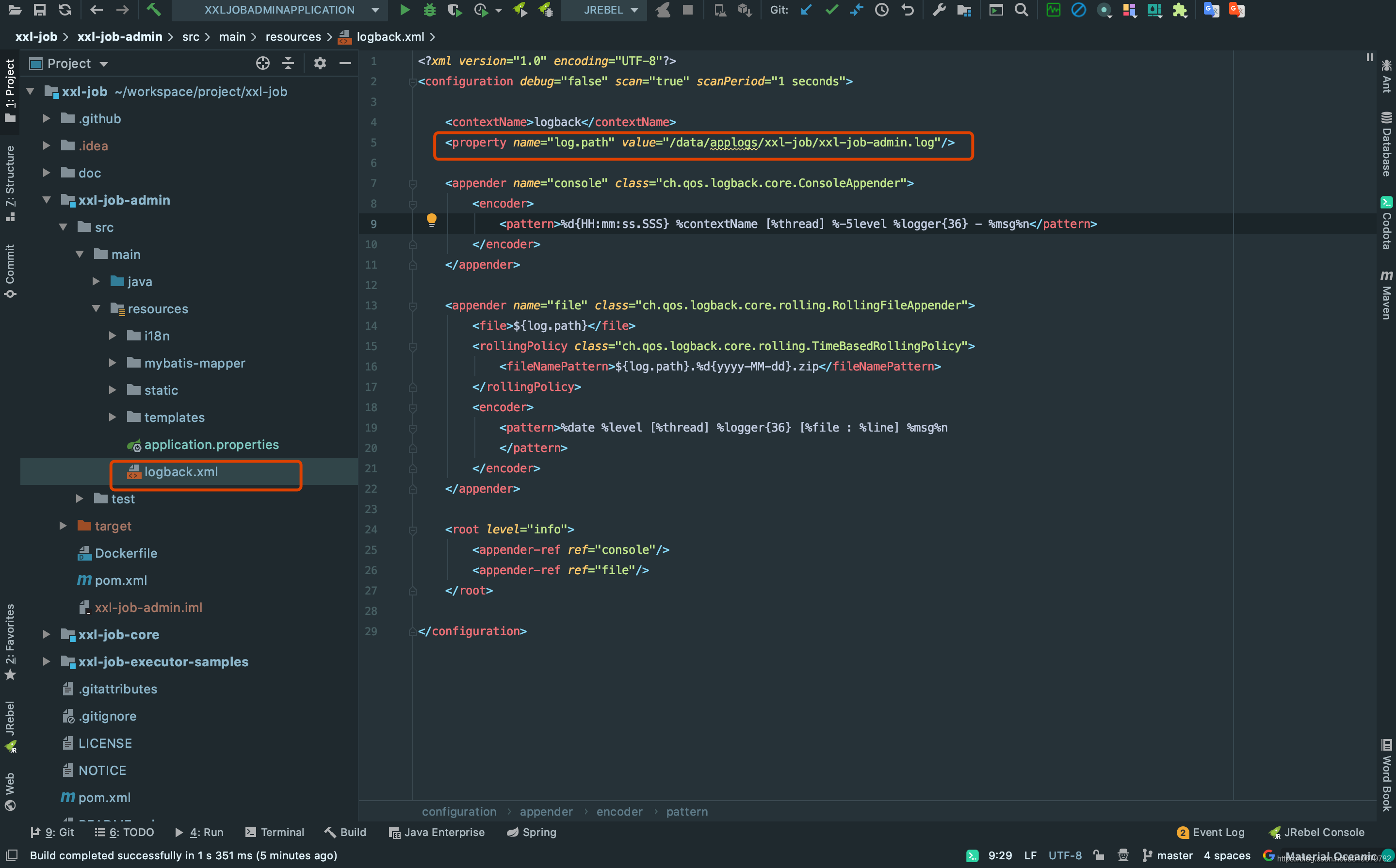1396x868 pixels.
Task: Open Project panel gear options
Action: point(320,63)
